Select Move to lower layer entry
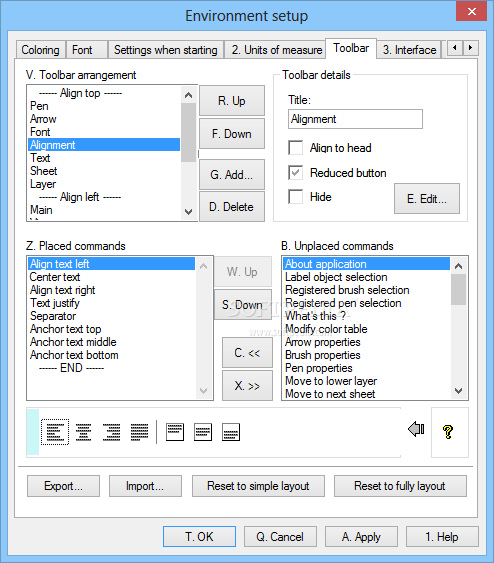494x563 pixels. (x=367, y=381)
